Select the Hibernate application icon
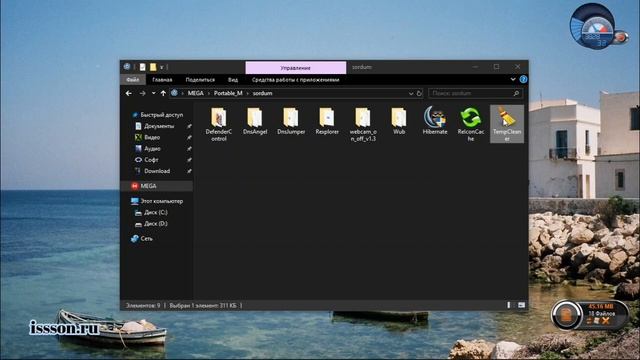The height and width of the screenshot is (360, 640). point(435,121)
